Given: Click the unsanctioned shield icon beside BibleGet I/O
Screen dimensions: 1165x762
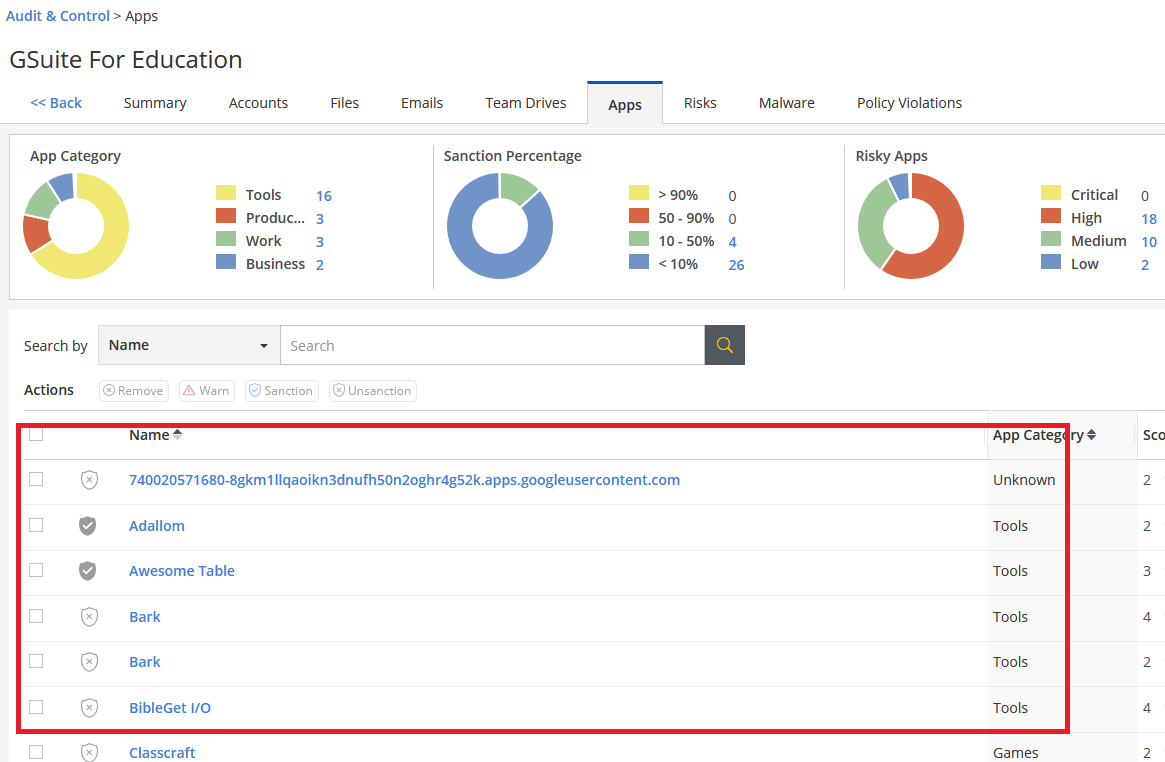Looking at the screenshot, I should (89, 708).
